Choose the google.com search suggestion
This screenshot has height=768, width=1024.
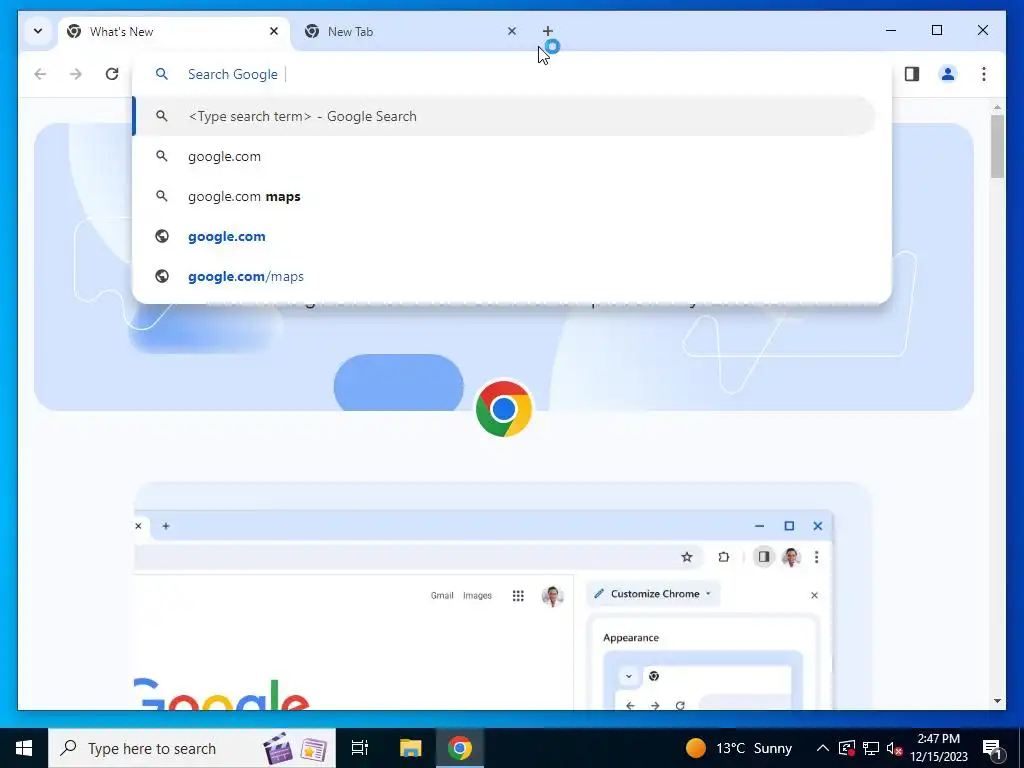(504, 157)
